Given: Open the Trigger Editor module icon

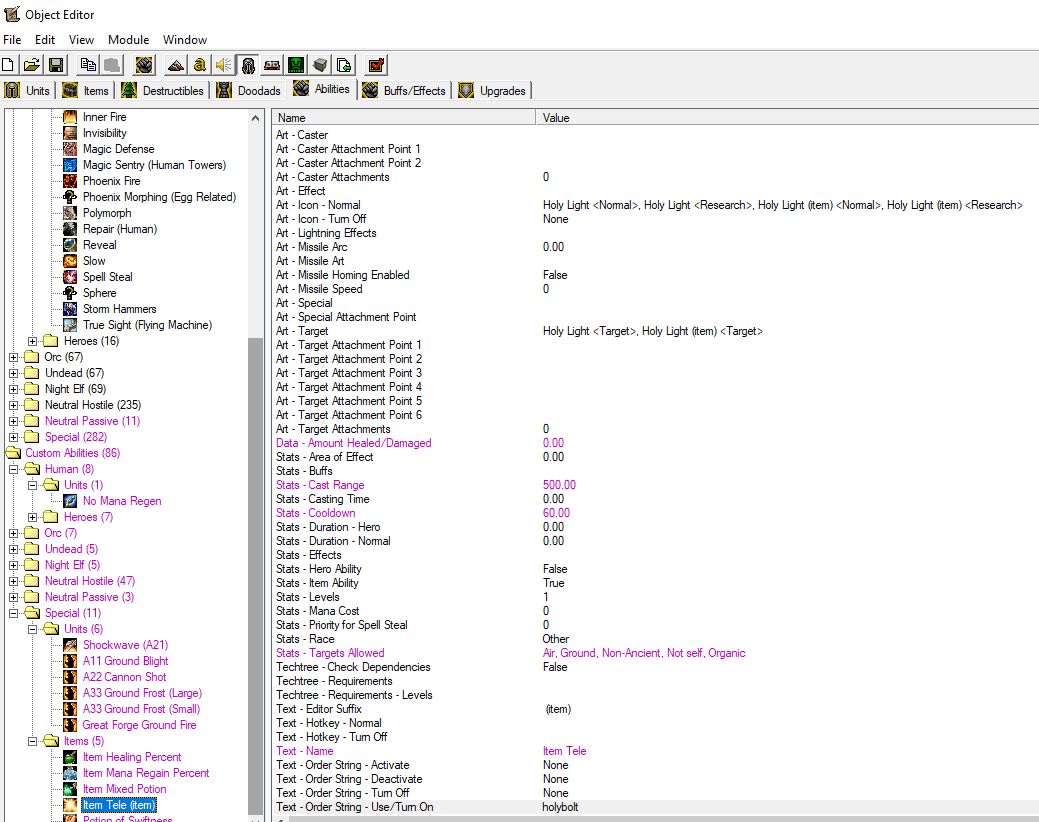Looking at the screenshot, I should point(199,65).
